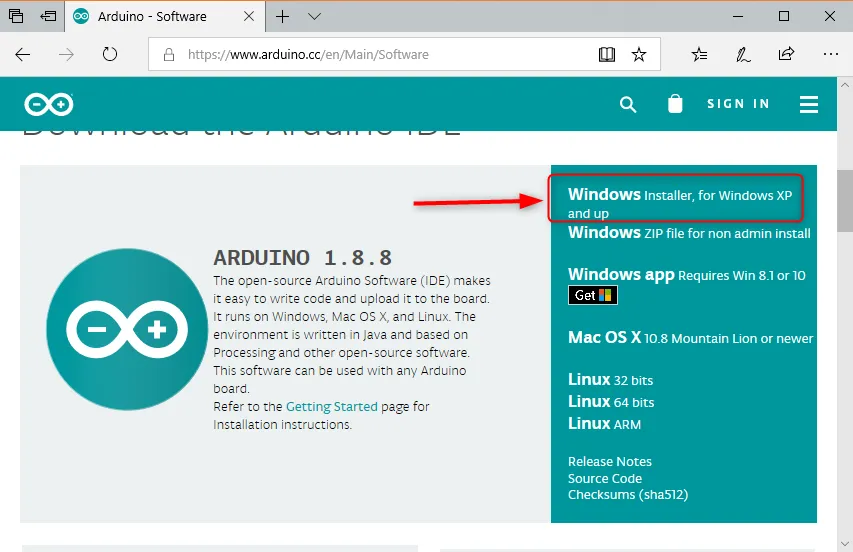Click Windows app Requires Win 8.1 link
Screen dimensions: 853x552
687,275
